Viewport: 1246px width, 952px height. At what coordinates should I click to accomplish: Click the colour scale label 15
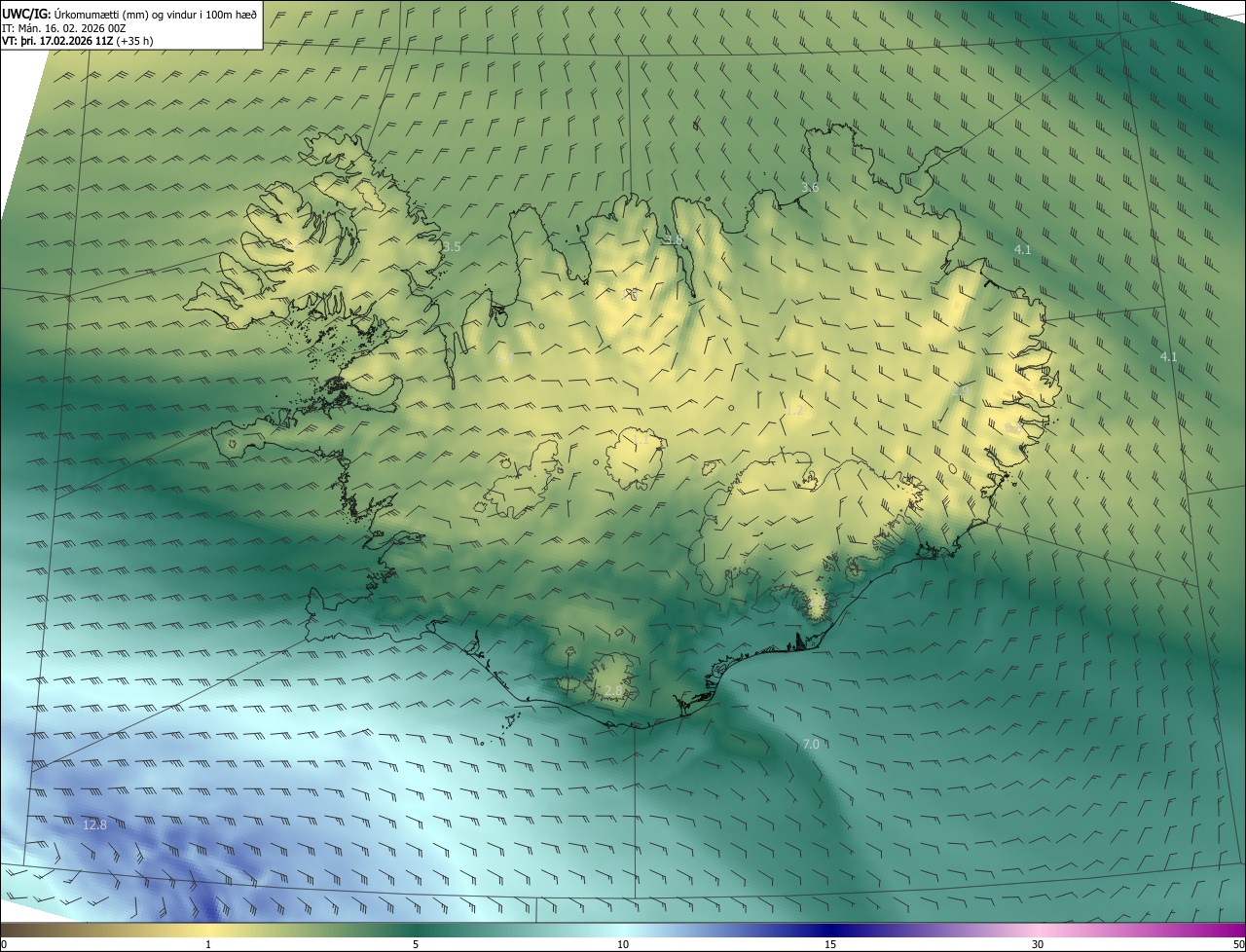coord(830,944)
